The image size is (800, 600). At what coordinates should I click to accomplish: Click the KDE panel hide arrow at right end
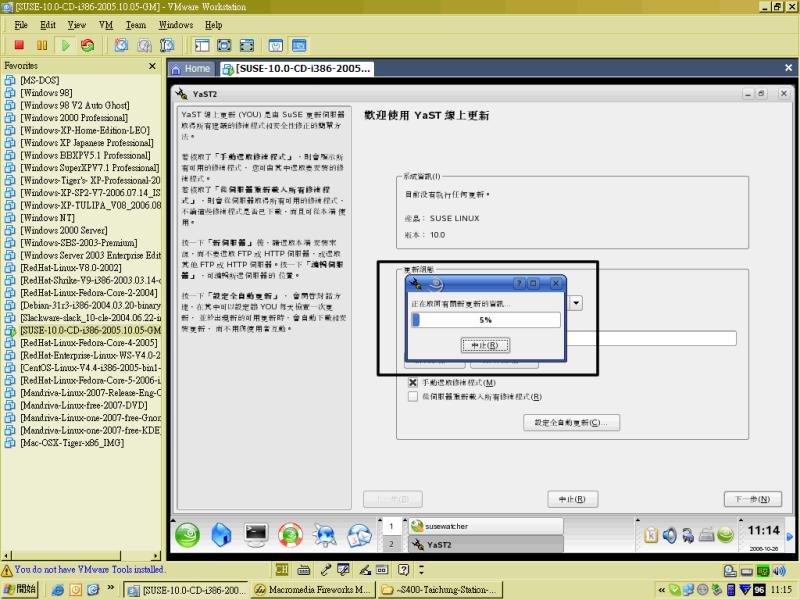click(790, 536)
